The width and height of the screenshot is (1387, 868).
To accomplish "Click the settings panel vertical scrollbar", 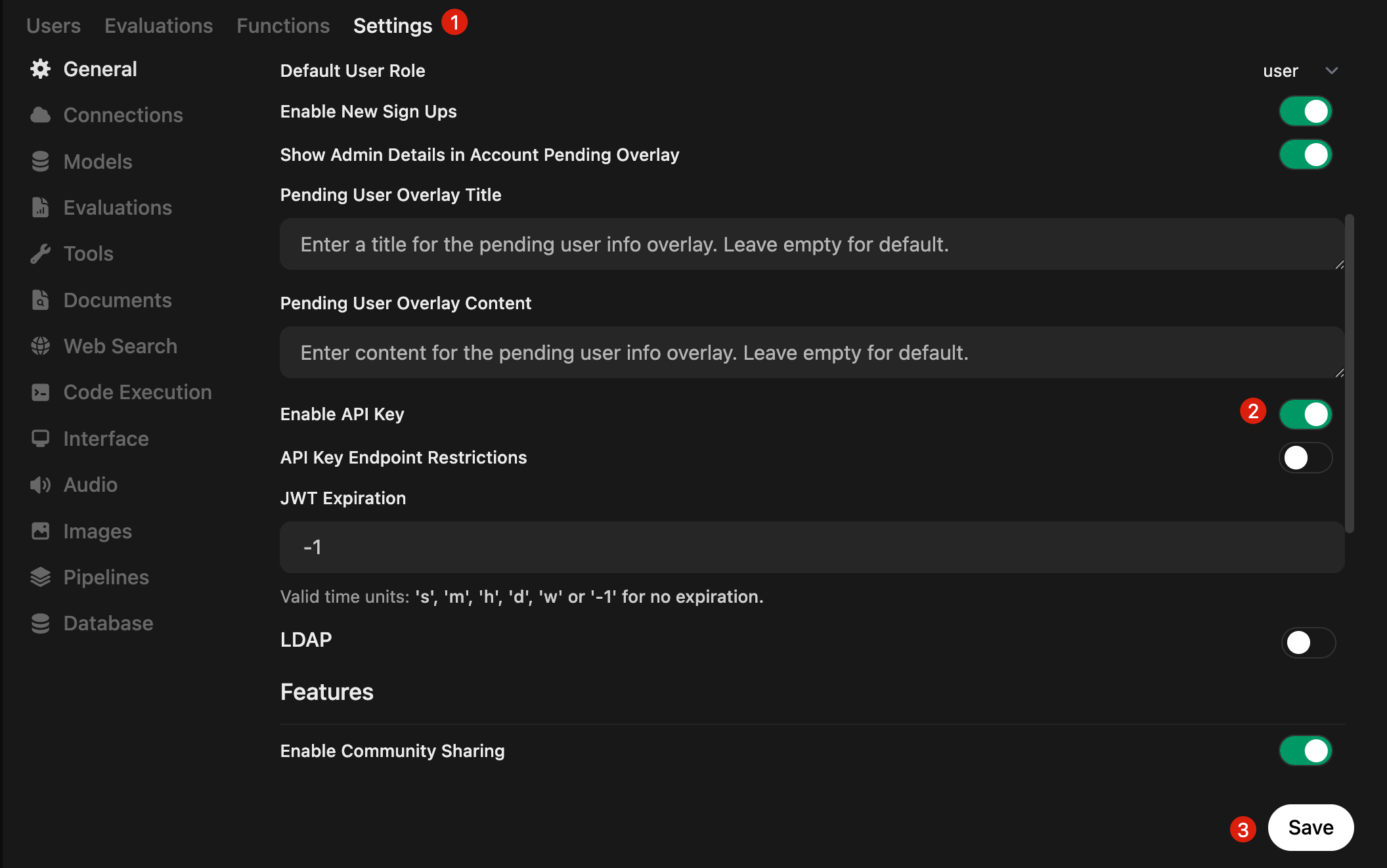I will pos(1350,373).
